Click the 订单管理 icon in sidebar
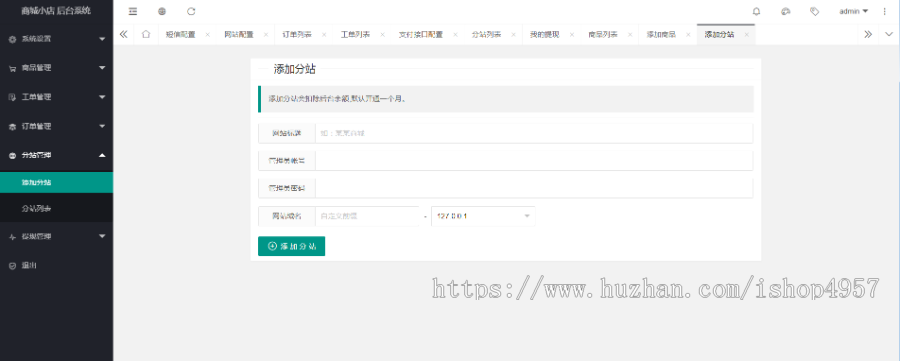This screenshot has height=361, width=900. [x=13, y=127]
